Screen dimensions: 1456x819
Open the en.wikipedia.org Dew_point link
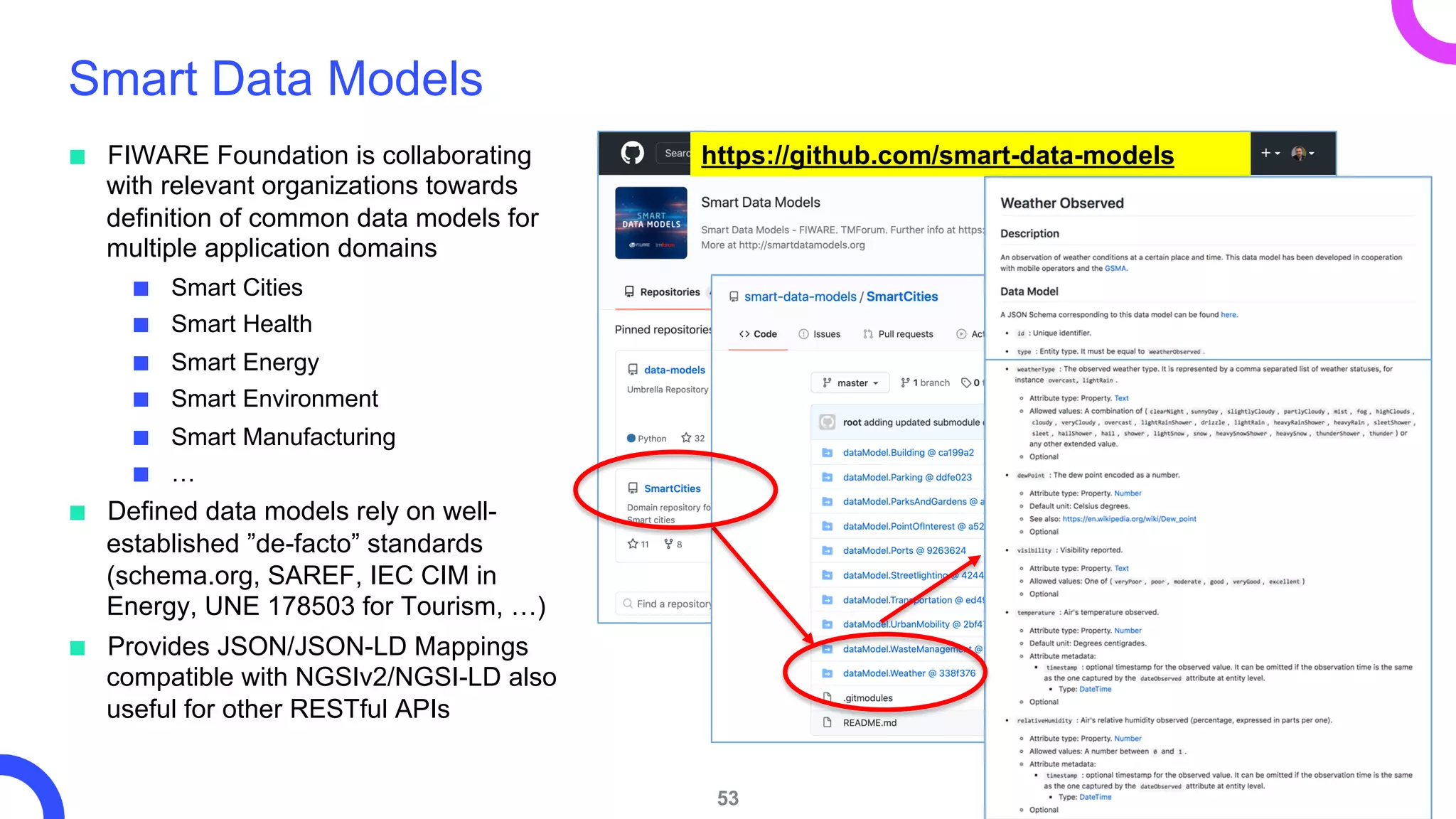[1129, 519]
